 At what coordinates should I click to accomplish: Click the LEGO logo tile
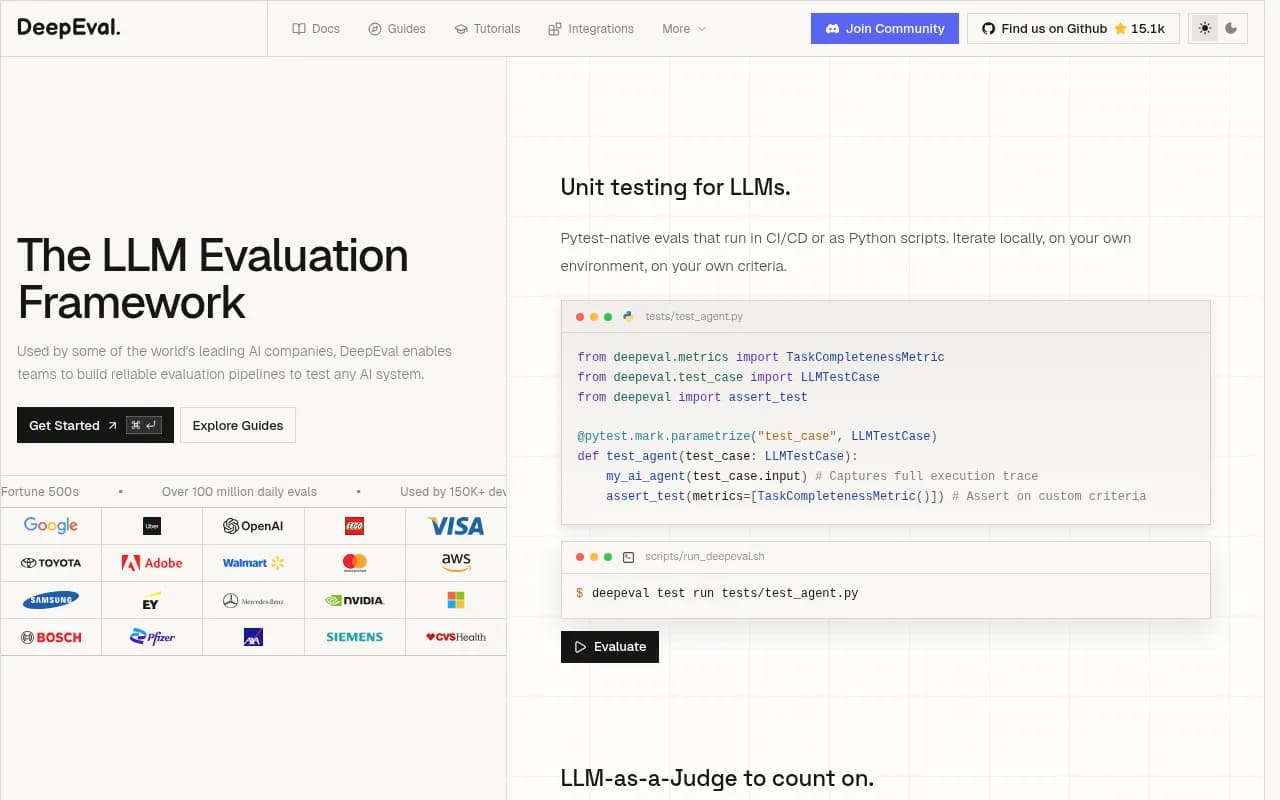[x=355, y=526]
